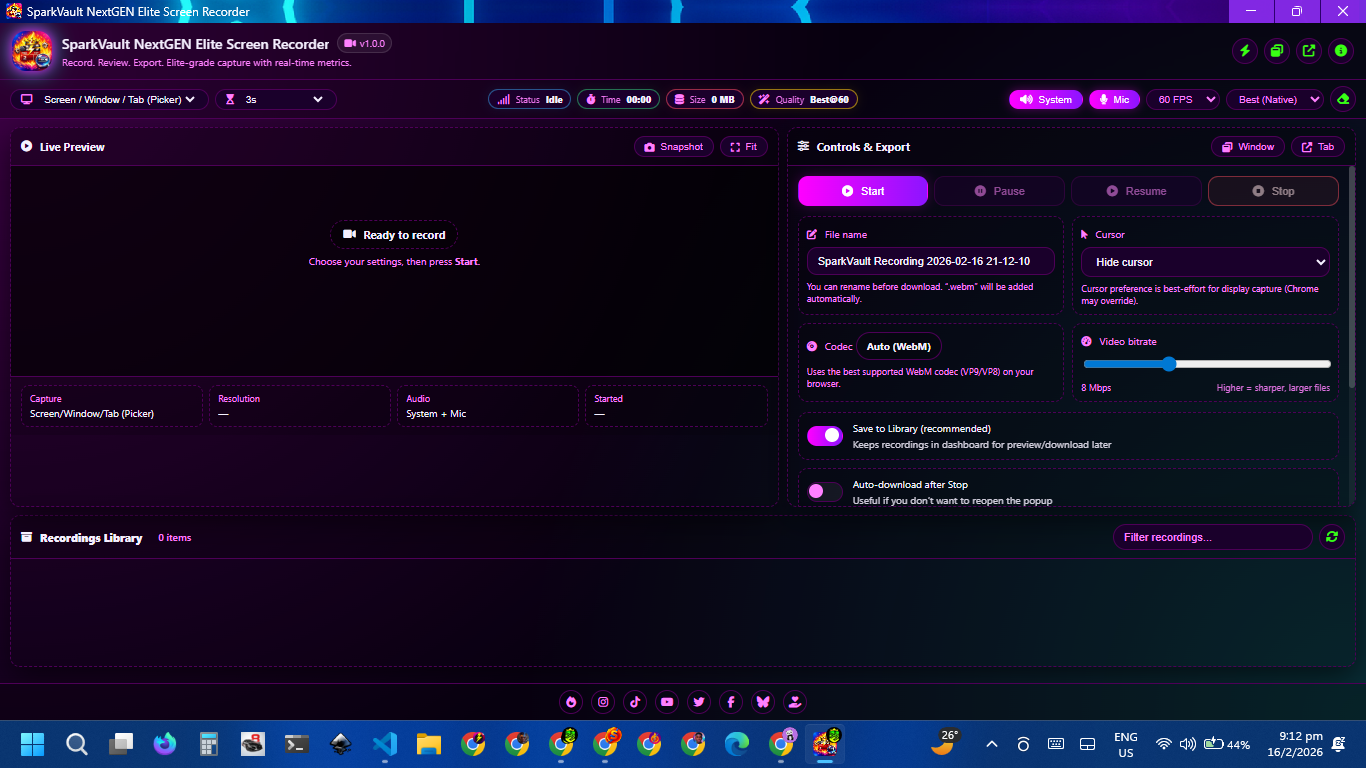Image resolution: width=1366 pixels, height=768 pixels.
Task: Open controls in Window mode
Action: tap(1248, 147)
